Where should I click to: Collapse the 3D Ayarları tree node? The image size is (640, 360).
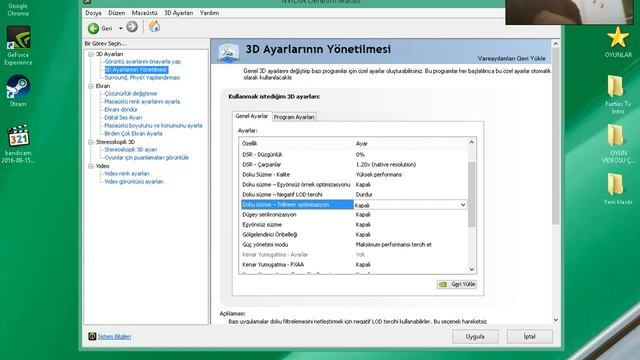coord(91,54)
